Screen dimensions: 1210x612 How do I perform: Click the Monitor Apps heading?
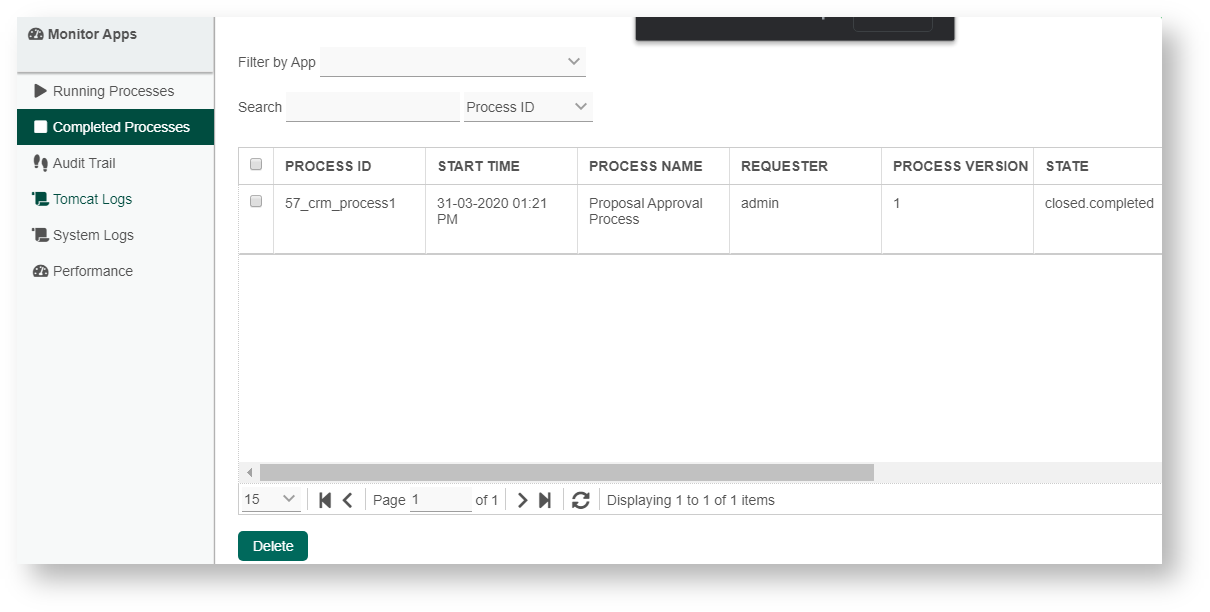(92, 34)
